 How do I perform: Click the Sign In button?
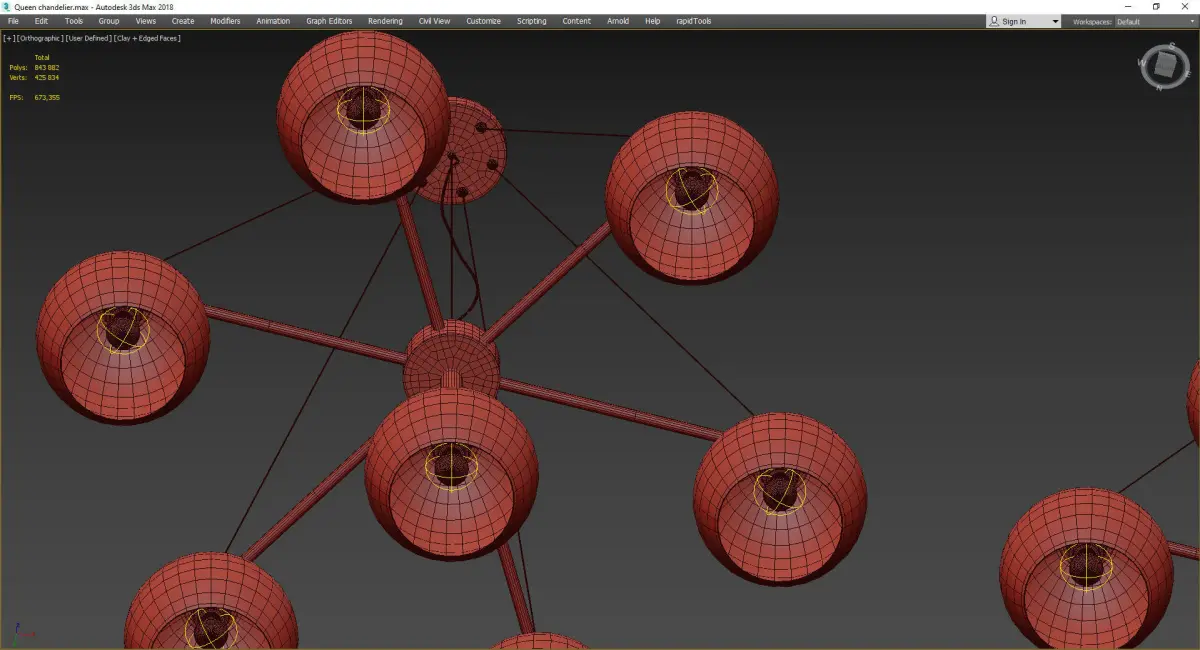click(x=1015, y=21)
